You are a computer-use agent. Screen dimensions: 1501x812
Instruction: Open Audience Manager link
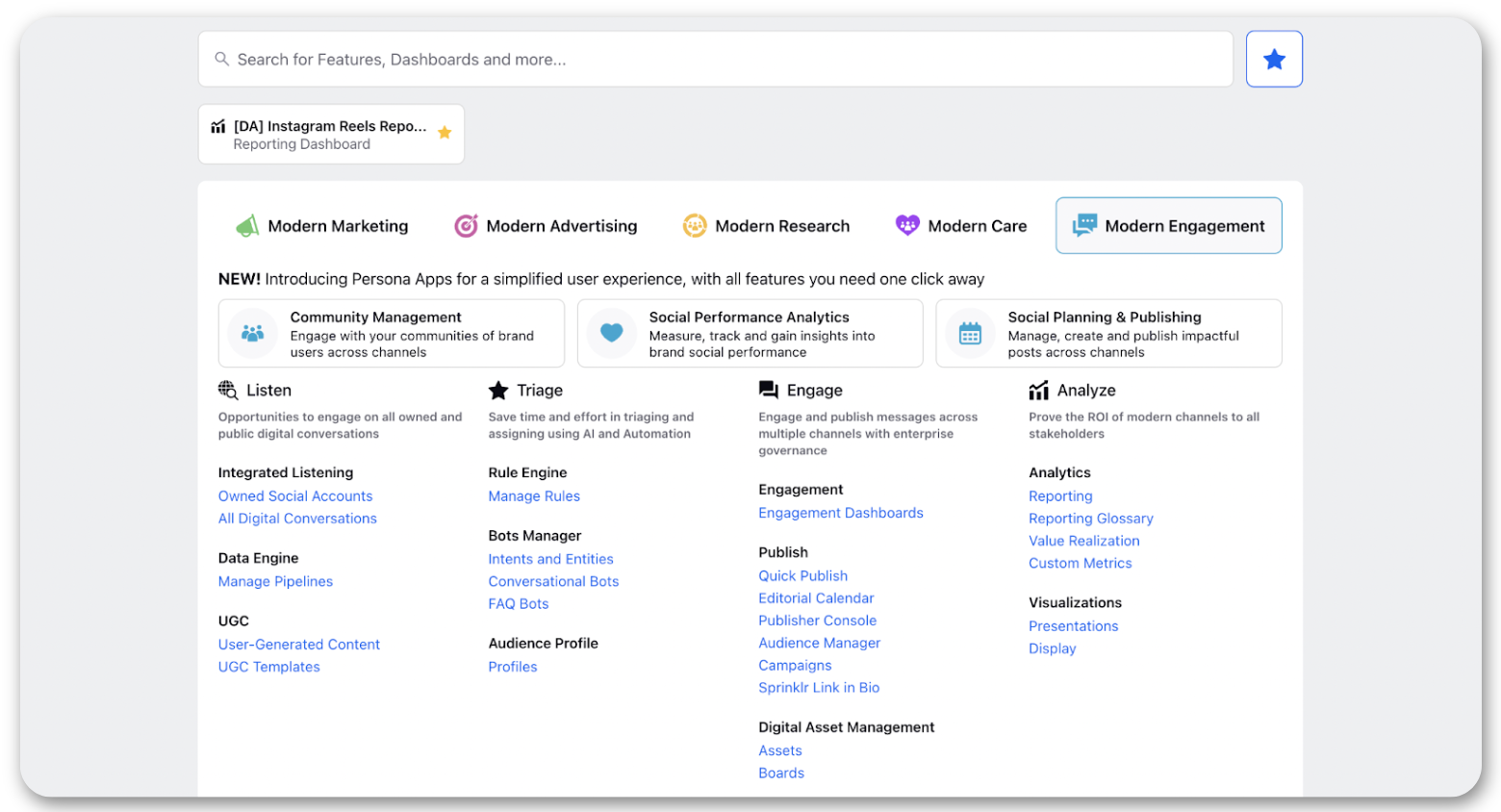(820, 643)
